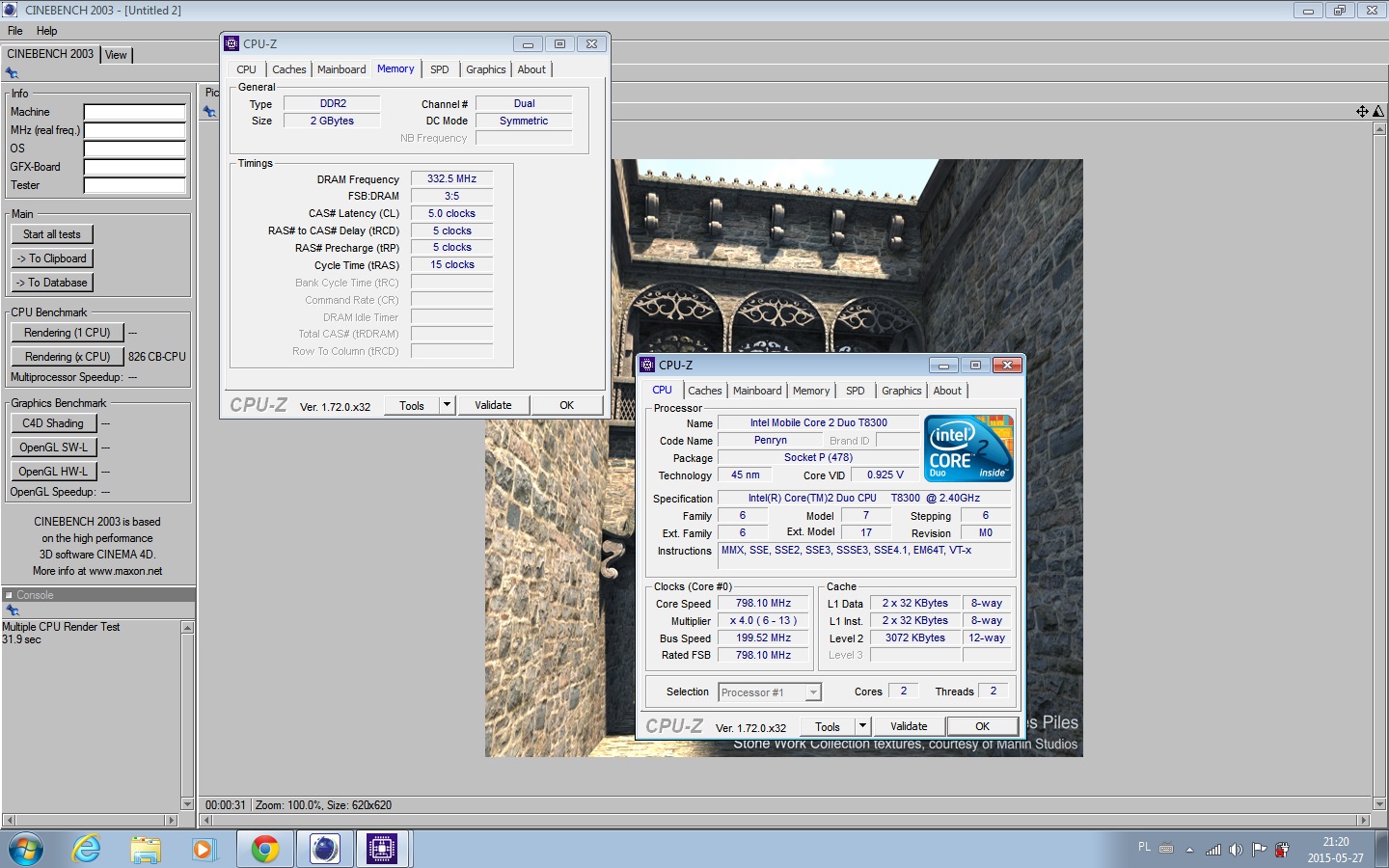This screenshot has height=868, width=1389.
Task: Run the OpenGL SW-L benchmark
Action: click(53, 448)
